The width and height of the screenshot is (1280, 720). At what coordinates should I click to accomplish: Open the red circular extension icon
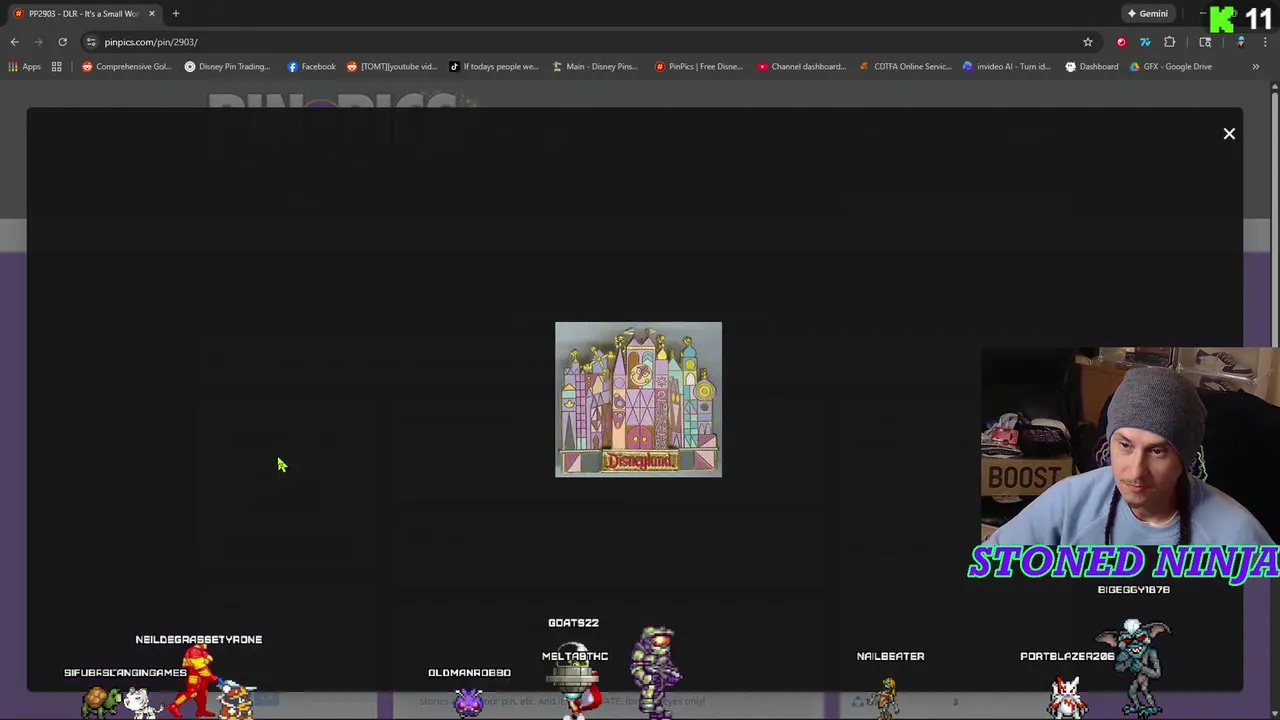coord(1121,42)
